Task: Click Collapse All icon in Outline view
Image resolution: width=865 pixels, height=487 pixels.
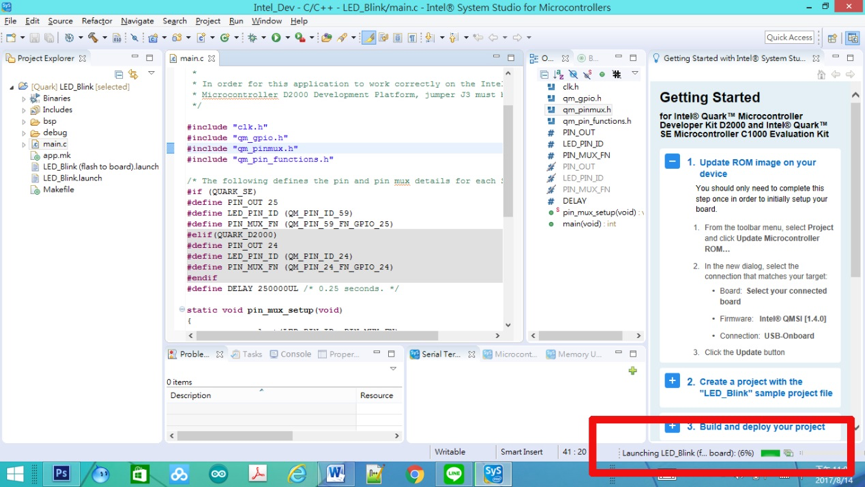Action: click(544, 74)
